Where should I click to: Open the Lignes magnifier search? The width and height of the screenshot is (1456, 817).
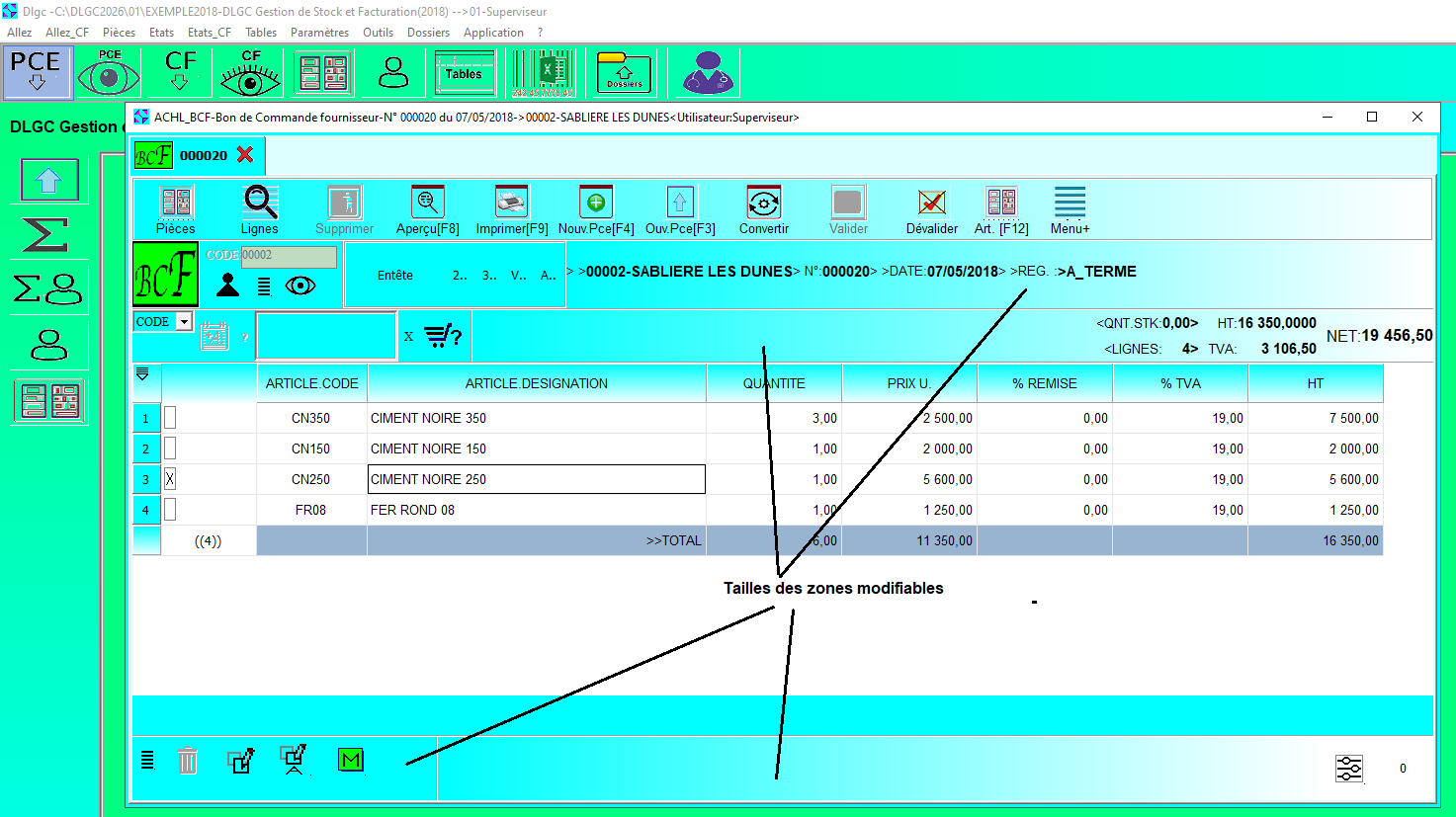260,204
